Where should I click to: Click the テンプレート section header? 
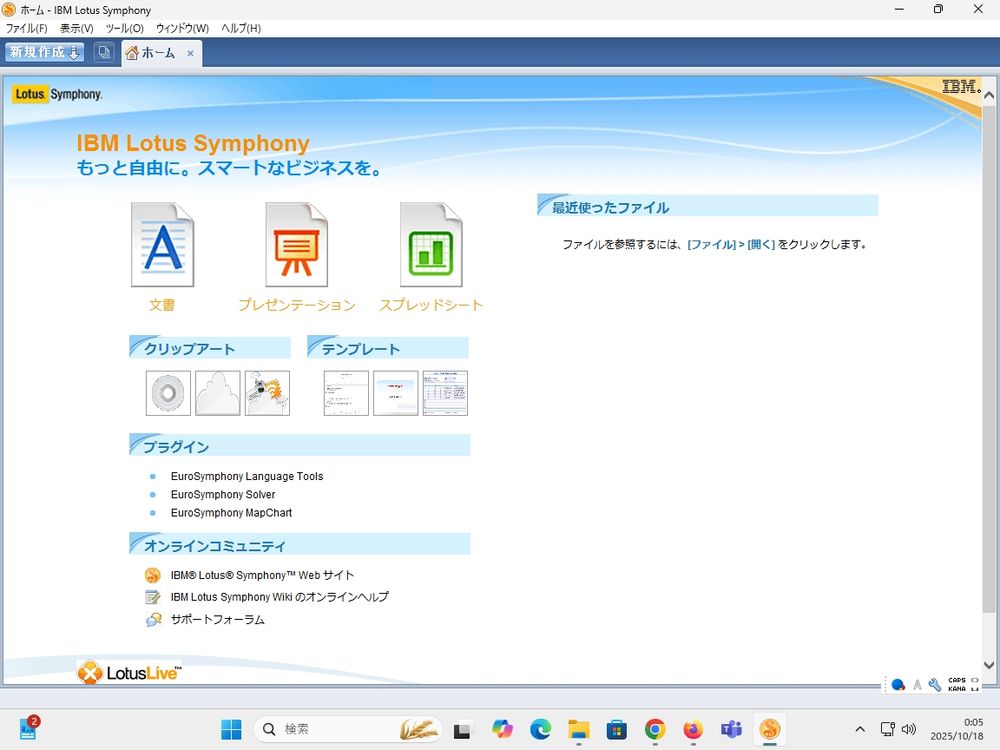pos(388,348)
